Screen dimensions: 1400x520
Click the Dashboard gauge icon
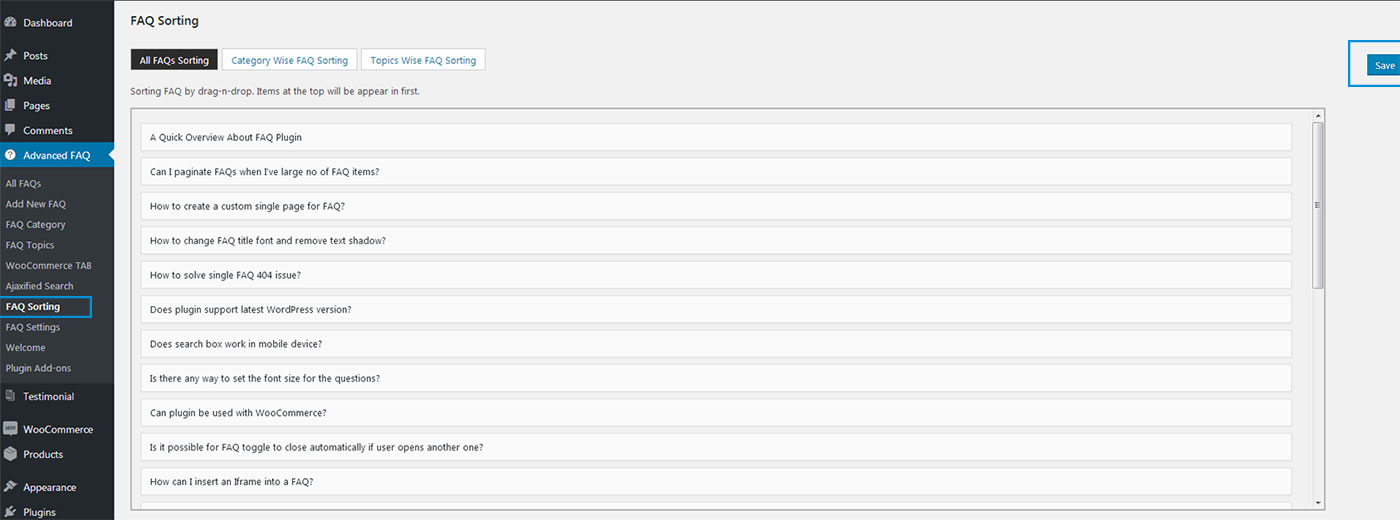pyautogui.click(x=10, y=22)
